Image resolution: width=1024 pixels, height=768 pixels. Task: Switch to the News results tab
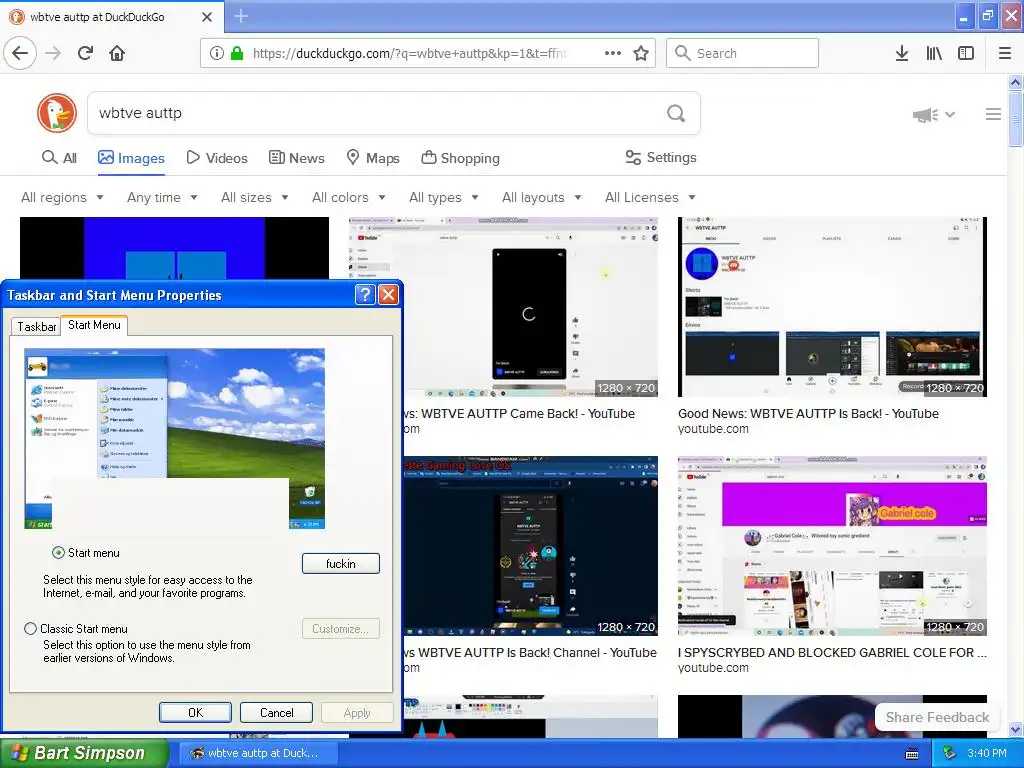tap(296, 157)
